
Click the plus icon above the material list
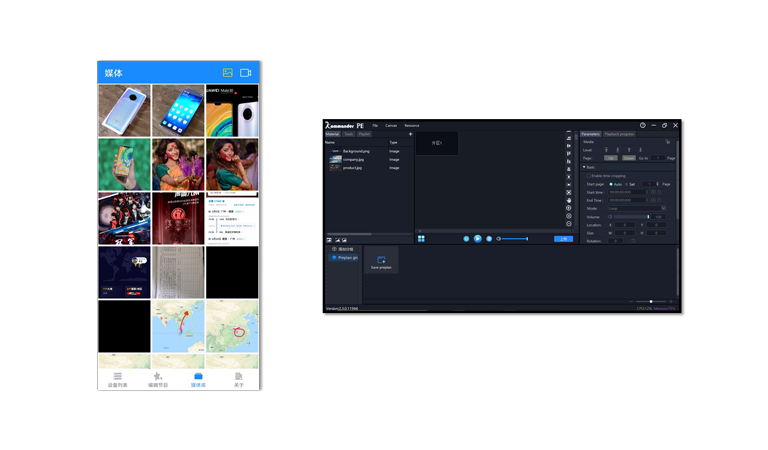click(410, 133)
